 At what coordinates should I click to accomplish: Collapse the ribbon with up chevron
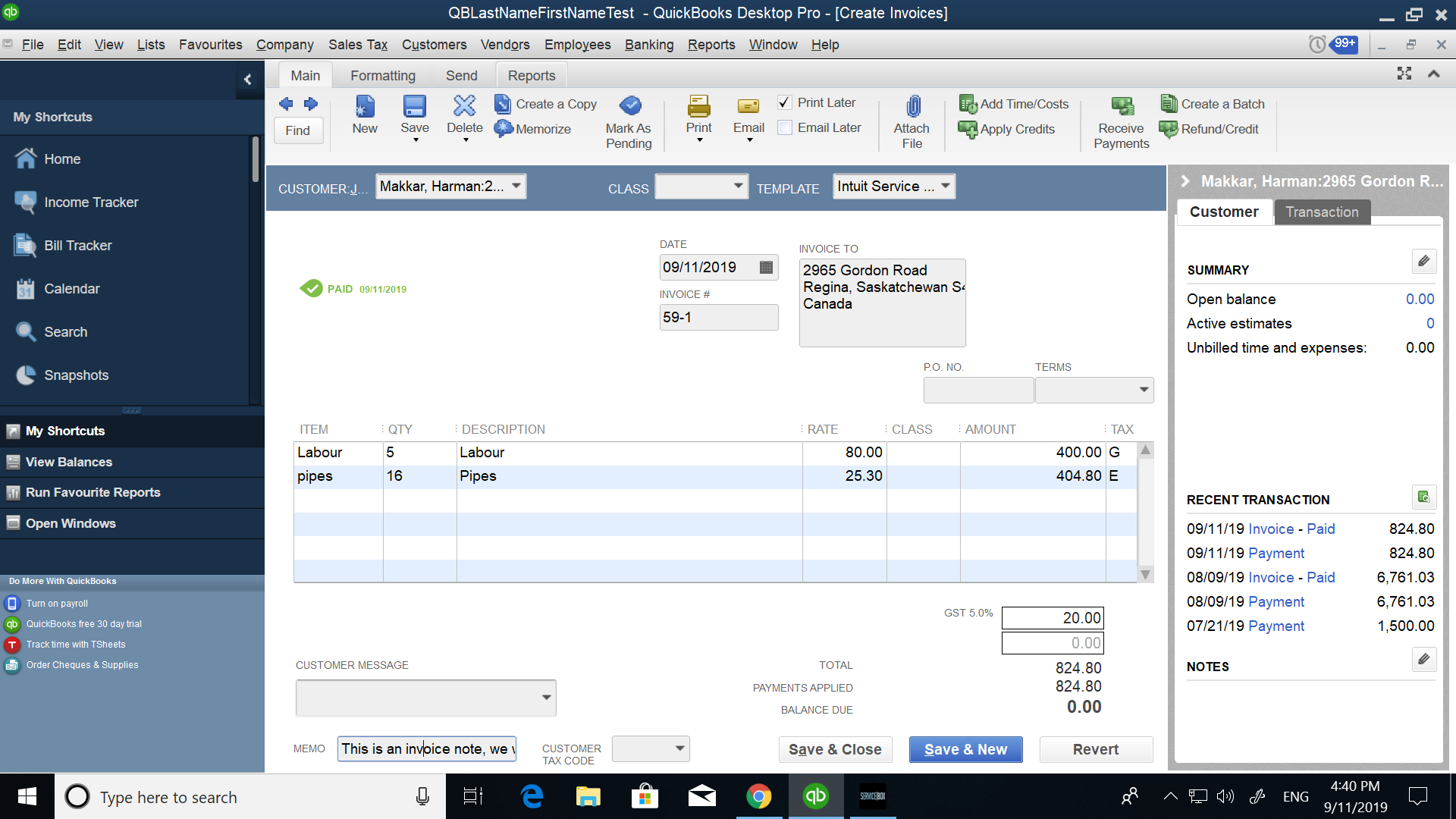point(1434,74)
